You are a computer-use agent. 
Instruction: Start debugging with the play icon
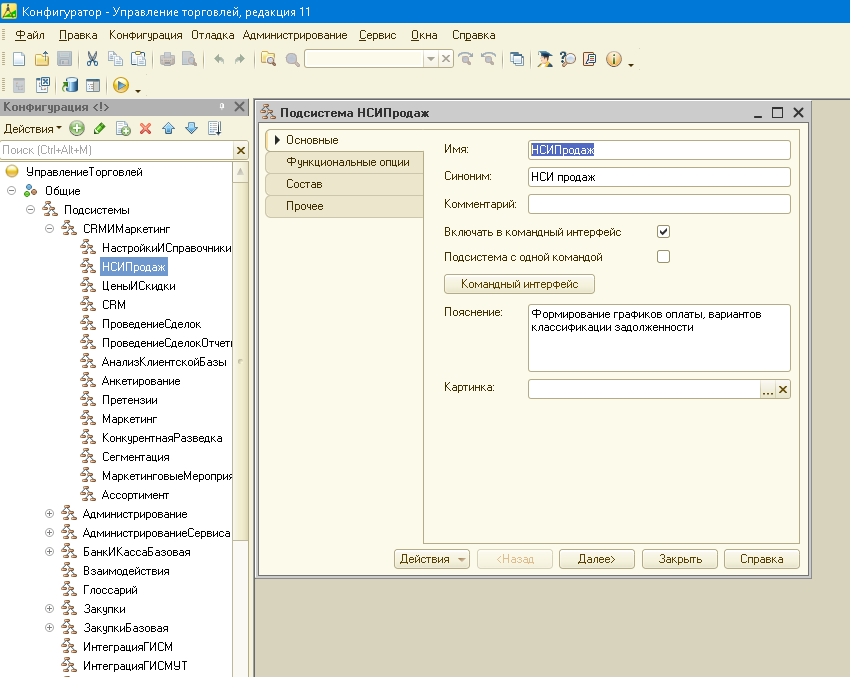[121, 86]
